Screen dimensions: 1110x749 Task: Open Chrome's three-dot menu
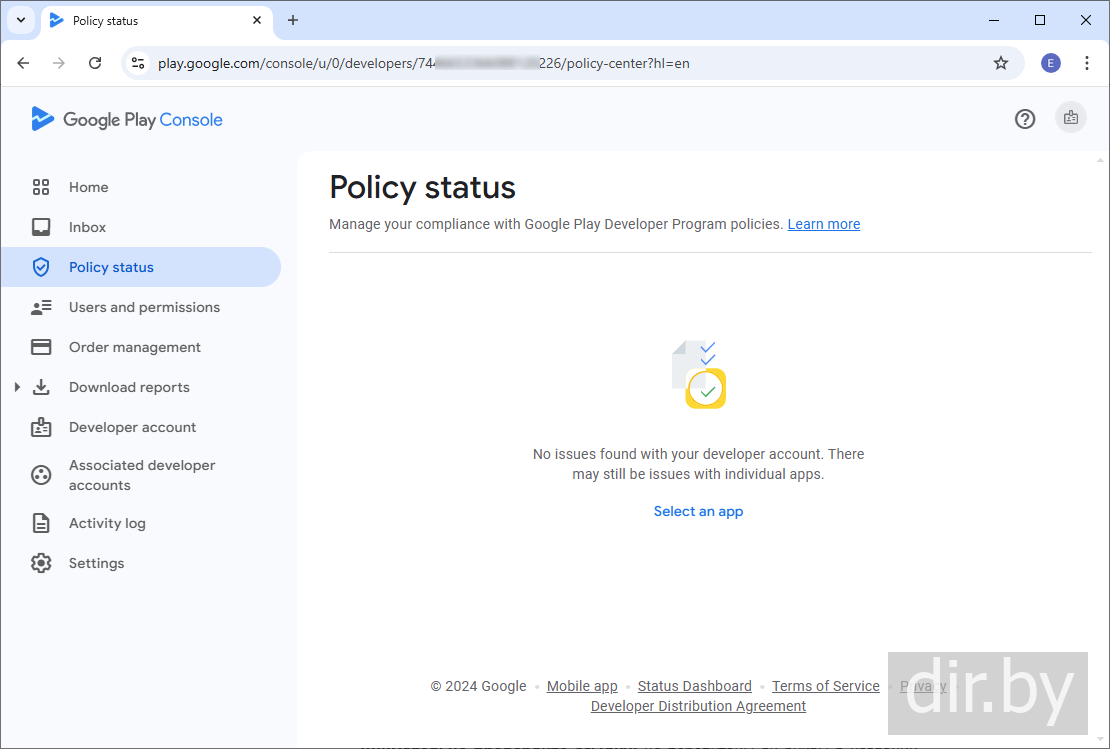click(x=1087, y=63)
